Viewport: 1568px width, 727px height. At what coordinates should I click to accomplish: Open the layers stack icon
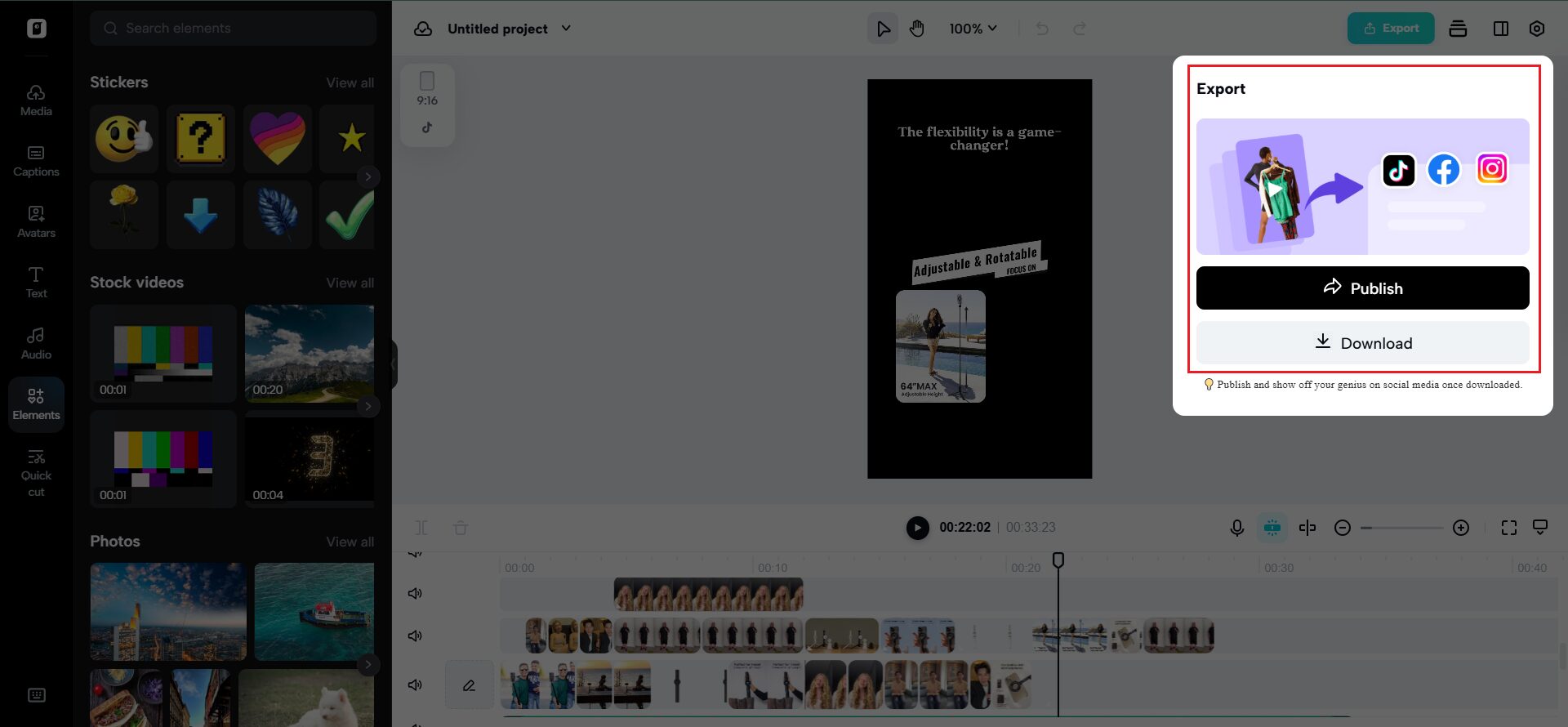pos(1458,29)
